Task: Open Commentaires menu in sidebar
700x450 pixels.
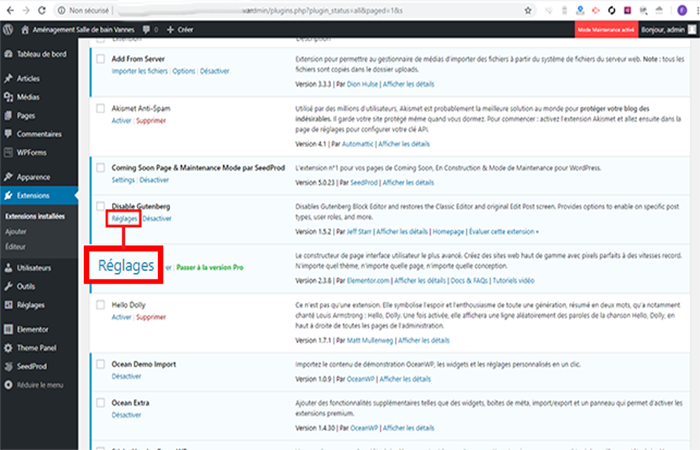Action: [x=39, y=134]
